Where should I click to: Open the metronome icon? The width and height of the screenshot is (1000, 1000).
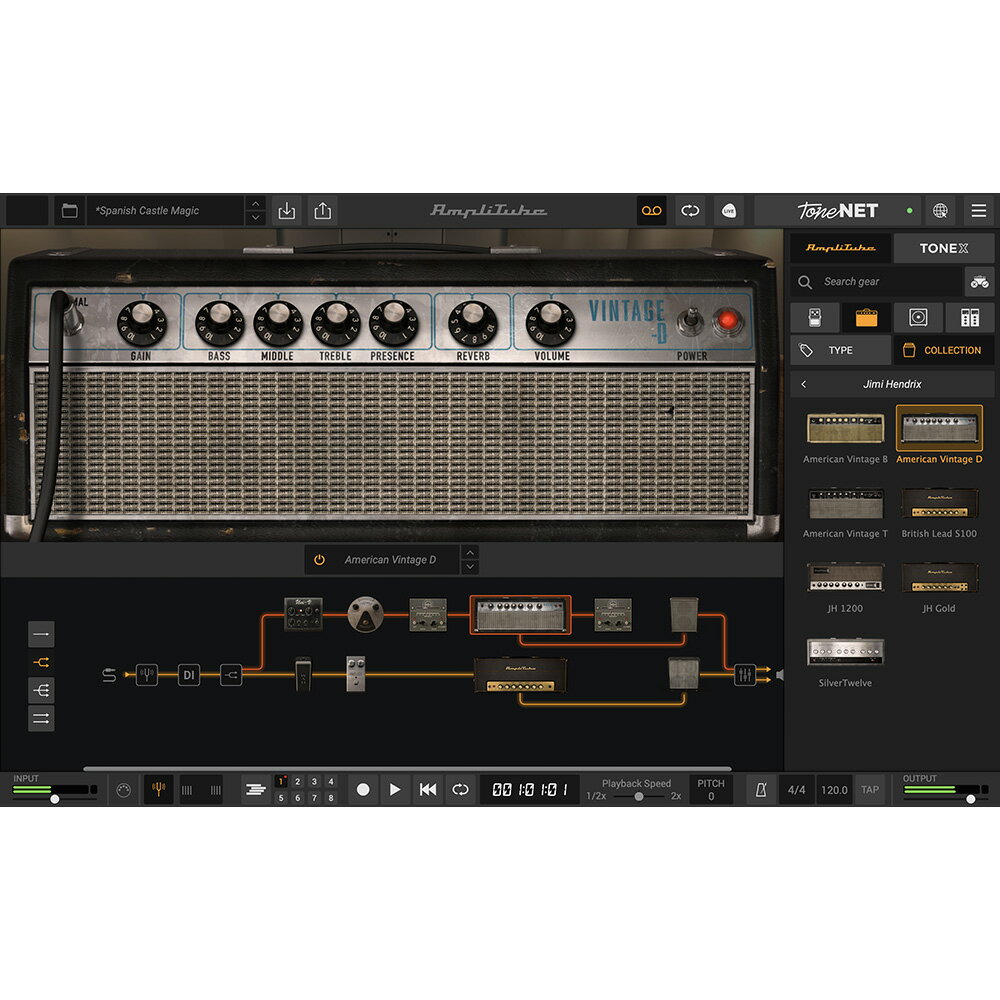(x=761, y=790)
